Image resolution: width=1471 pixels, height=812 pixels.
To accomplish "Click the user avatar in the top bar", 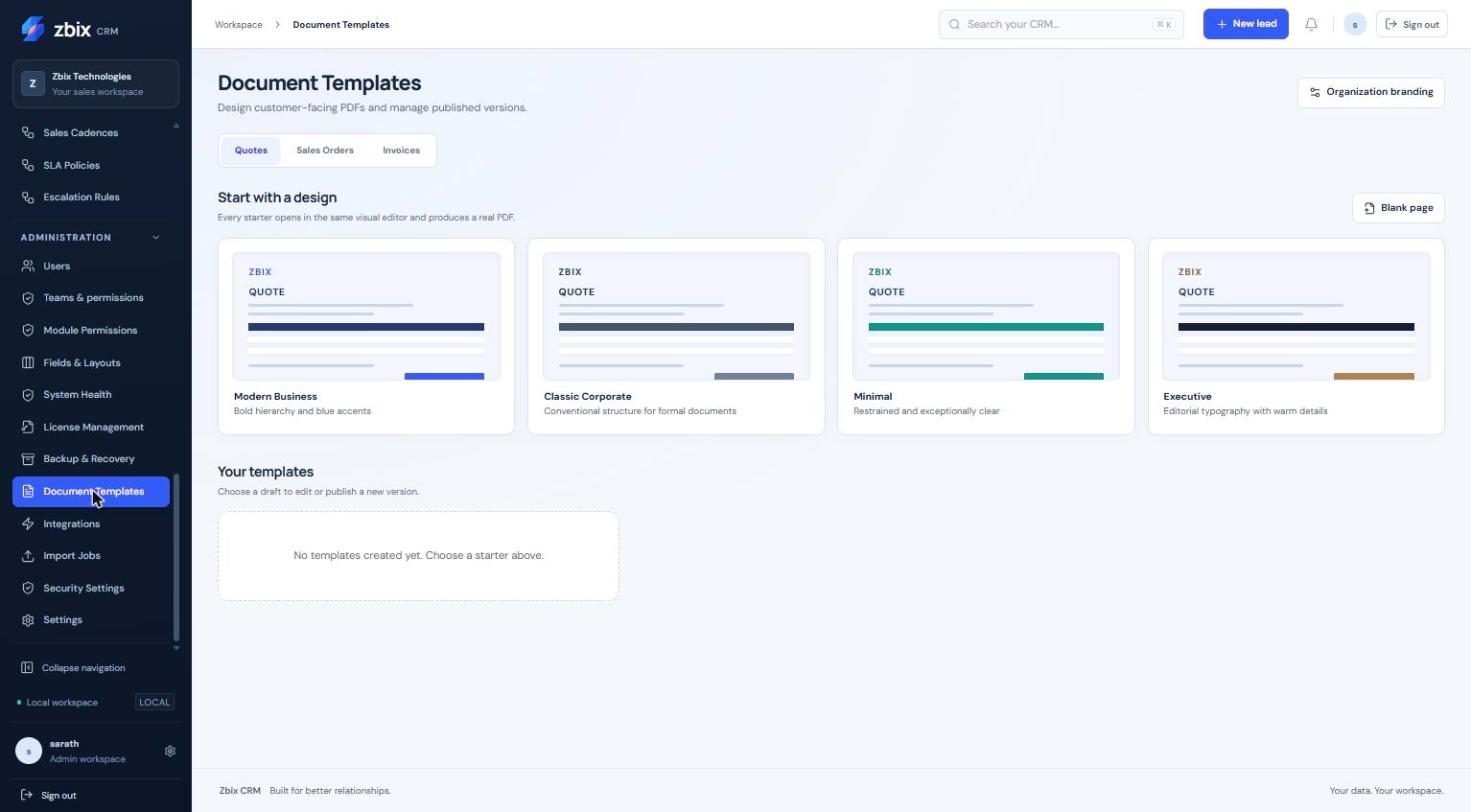I will tap(1355, 24).
